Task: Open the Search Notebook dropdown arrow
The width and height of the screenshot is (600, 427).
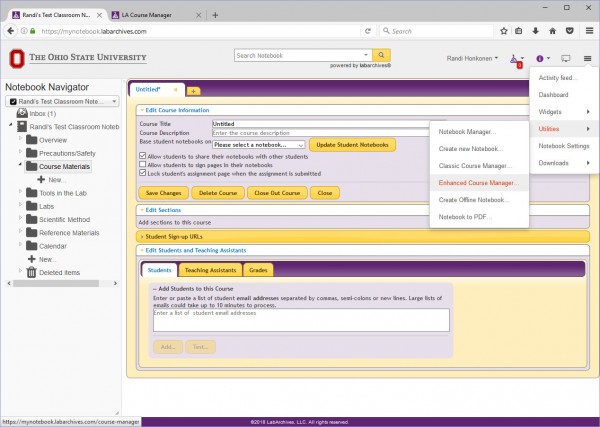Action: pos(366,55)
